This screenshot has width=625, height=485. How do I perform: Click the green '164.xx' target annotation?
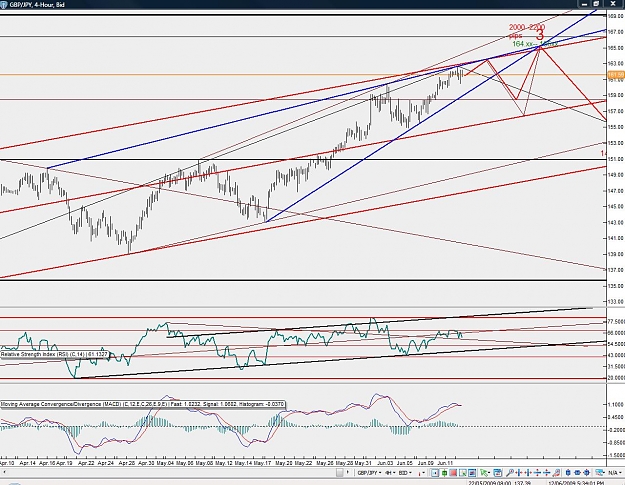[x=535, y=44]
